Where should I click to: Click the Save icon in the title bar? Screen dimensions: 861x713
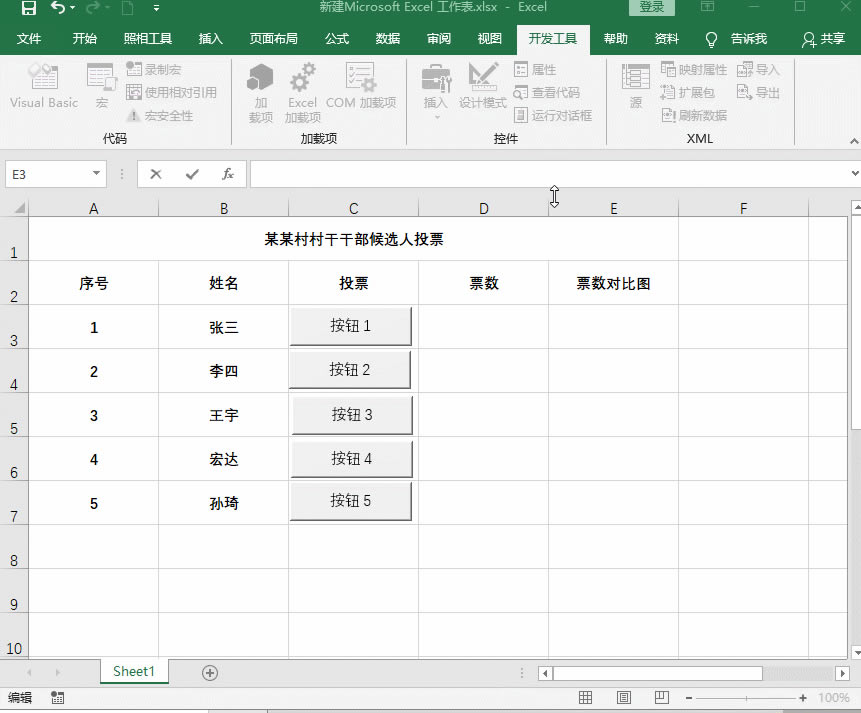pyautogui.click(x=28, y=9)
